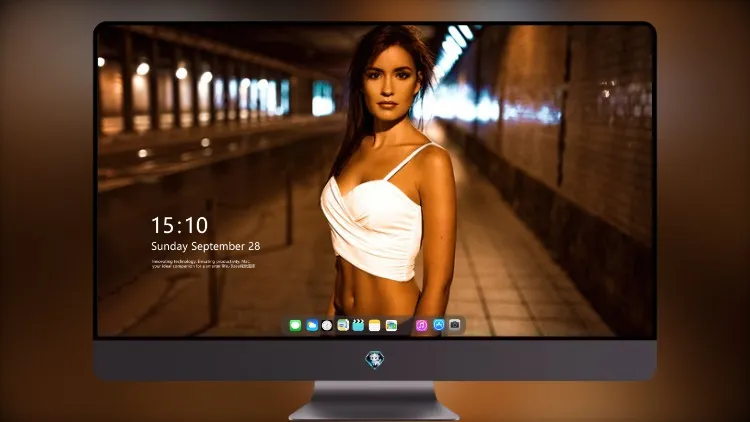Launch the Weather app from the dock
Viewport: 750px width, 422px height.
click(x=312, y=326)
